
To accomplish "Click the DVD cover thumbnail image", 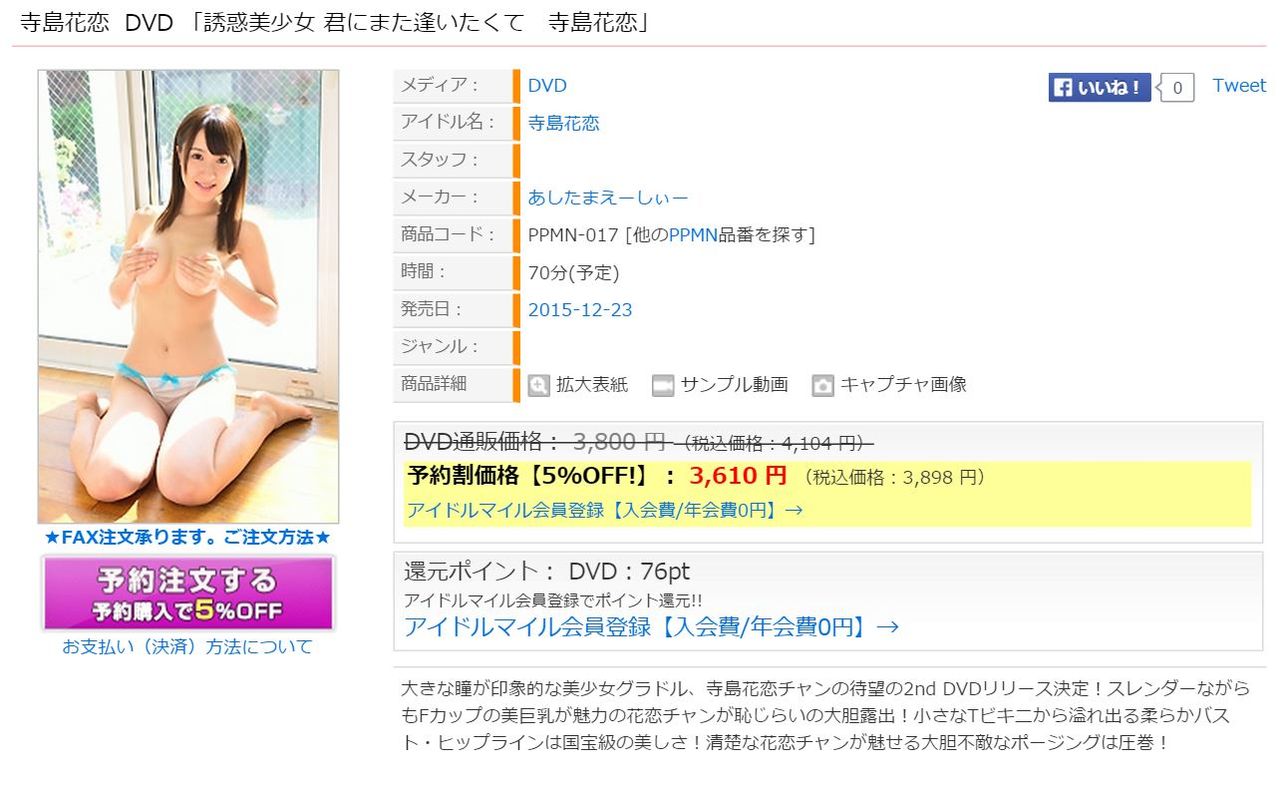I will point(188,297).
